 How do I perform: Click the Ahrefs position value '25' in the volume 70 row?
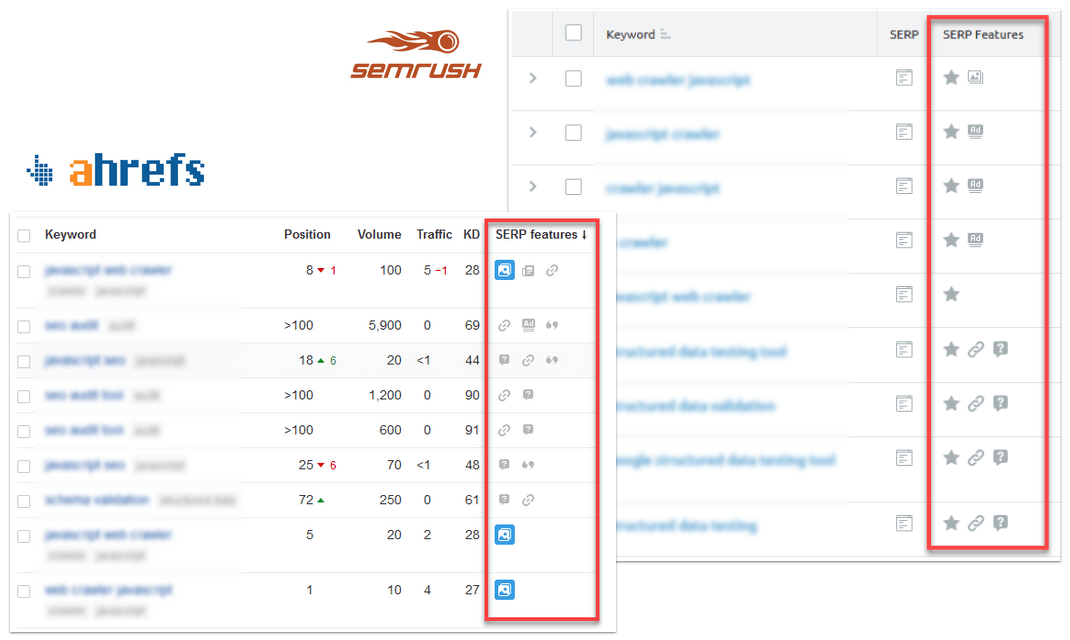coord(306,465)
